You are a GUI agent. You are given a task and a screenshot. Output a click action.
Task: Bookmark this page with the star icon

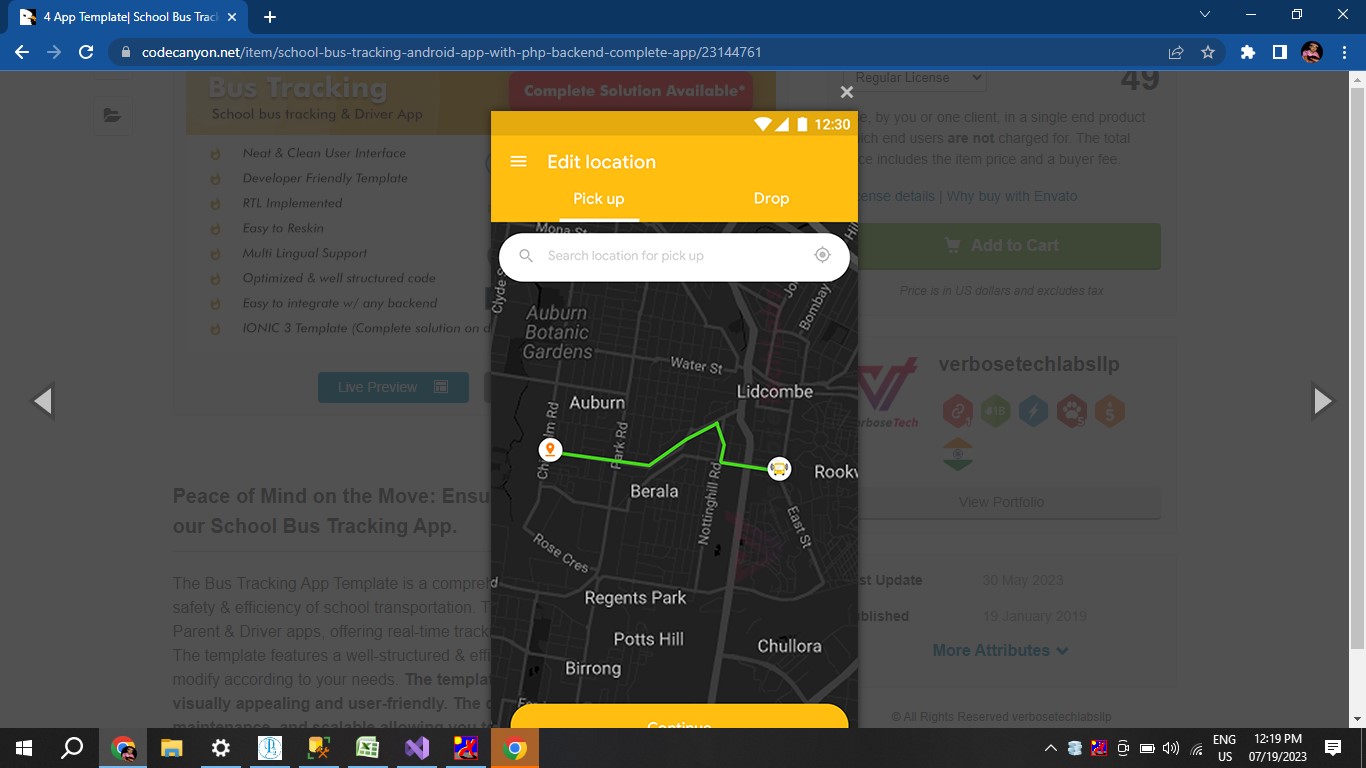point(1208,52)
